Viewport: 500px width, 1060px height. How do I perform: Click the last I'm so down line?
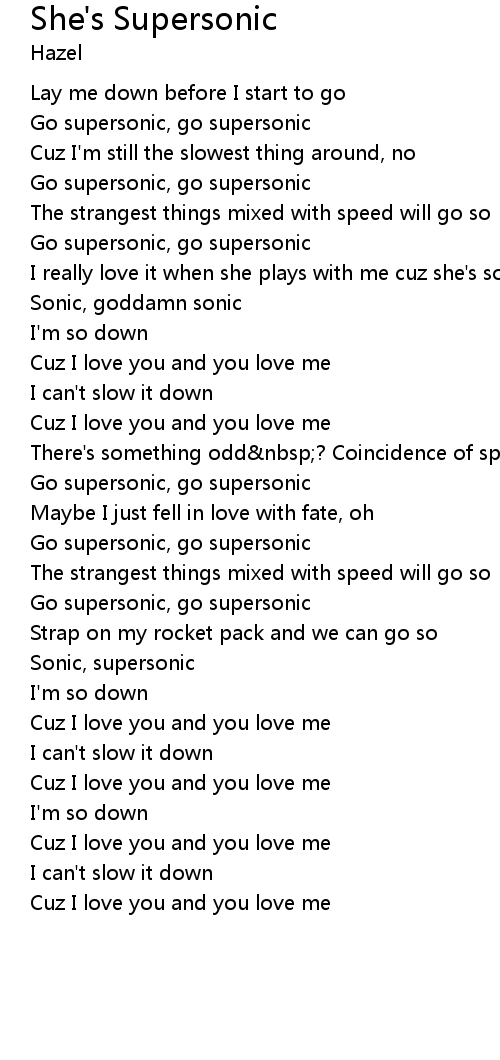[x=89, y=813]
